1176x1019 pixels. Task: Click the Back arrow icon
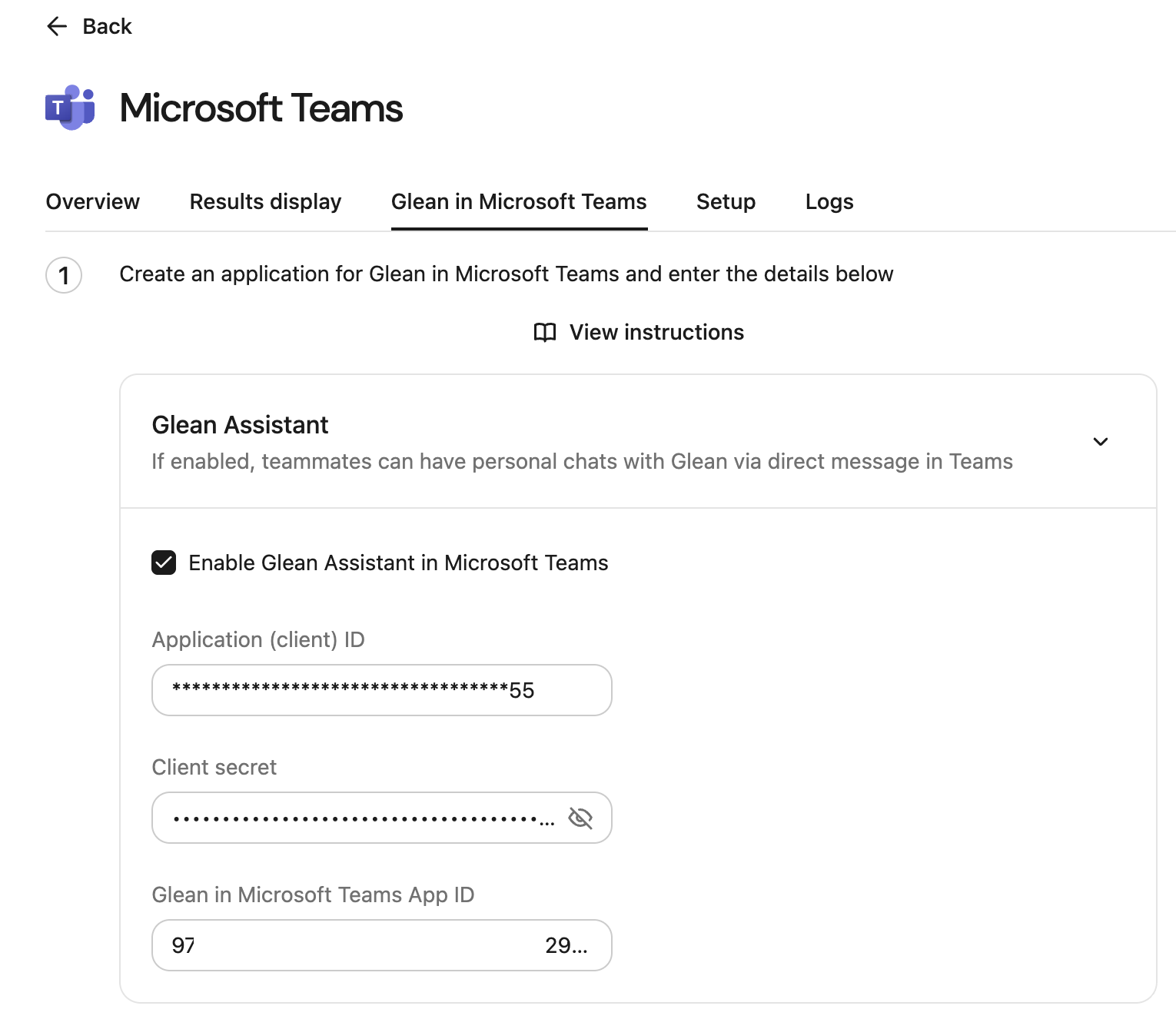click(57, 26)
